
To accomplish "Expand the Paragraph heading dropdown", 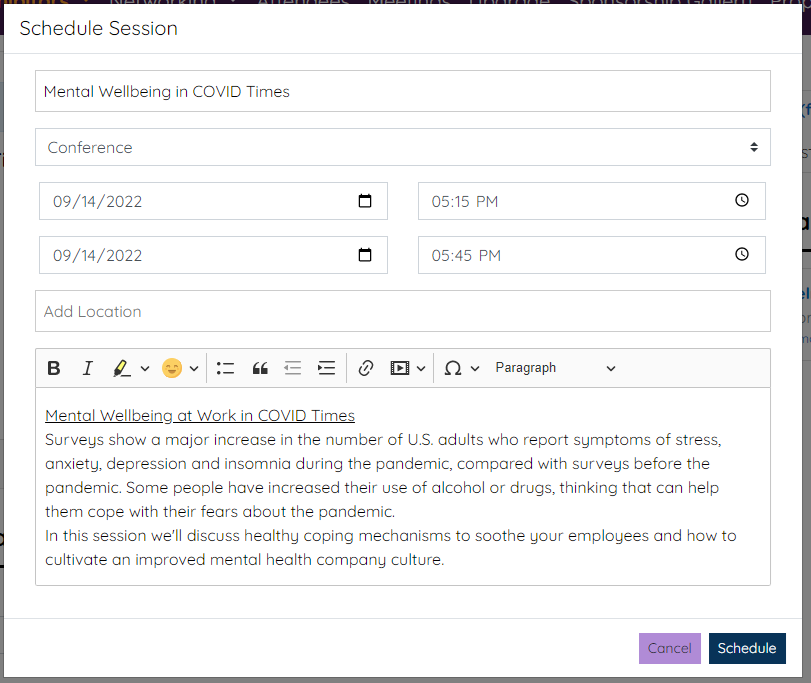I will pyautogui.click(x=555, y=368).
